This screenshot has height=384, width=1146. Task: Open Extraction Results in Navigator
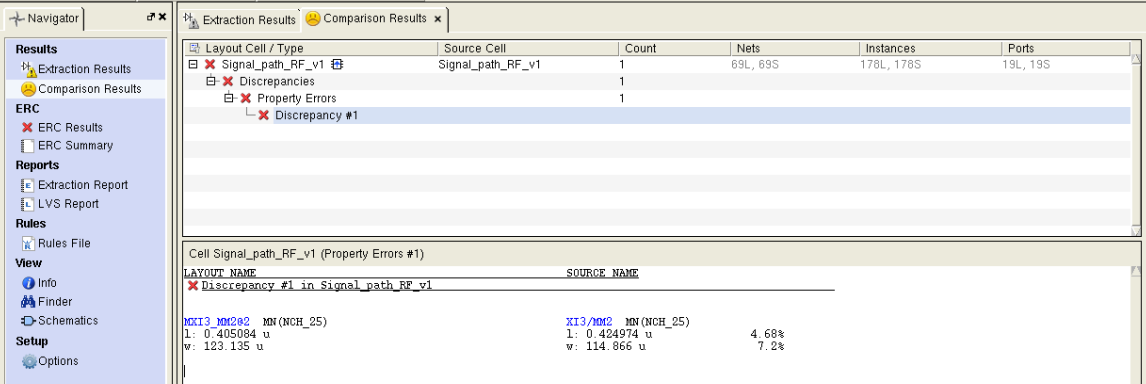click(x=77, y=69)
